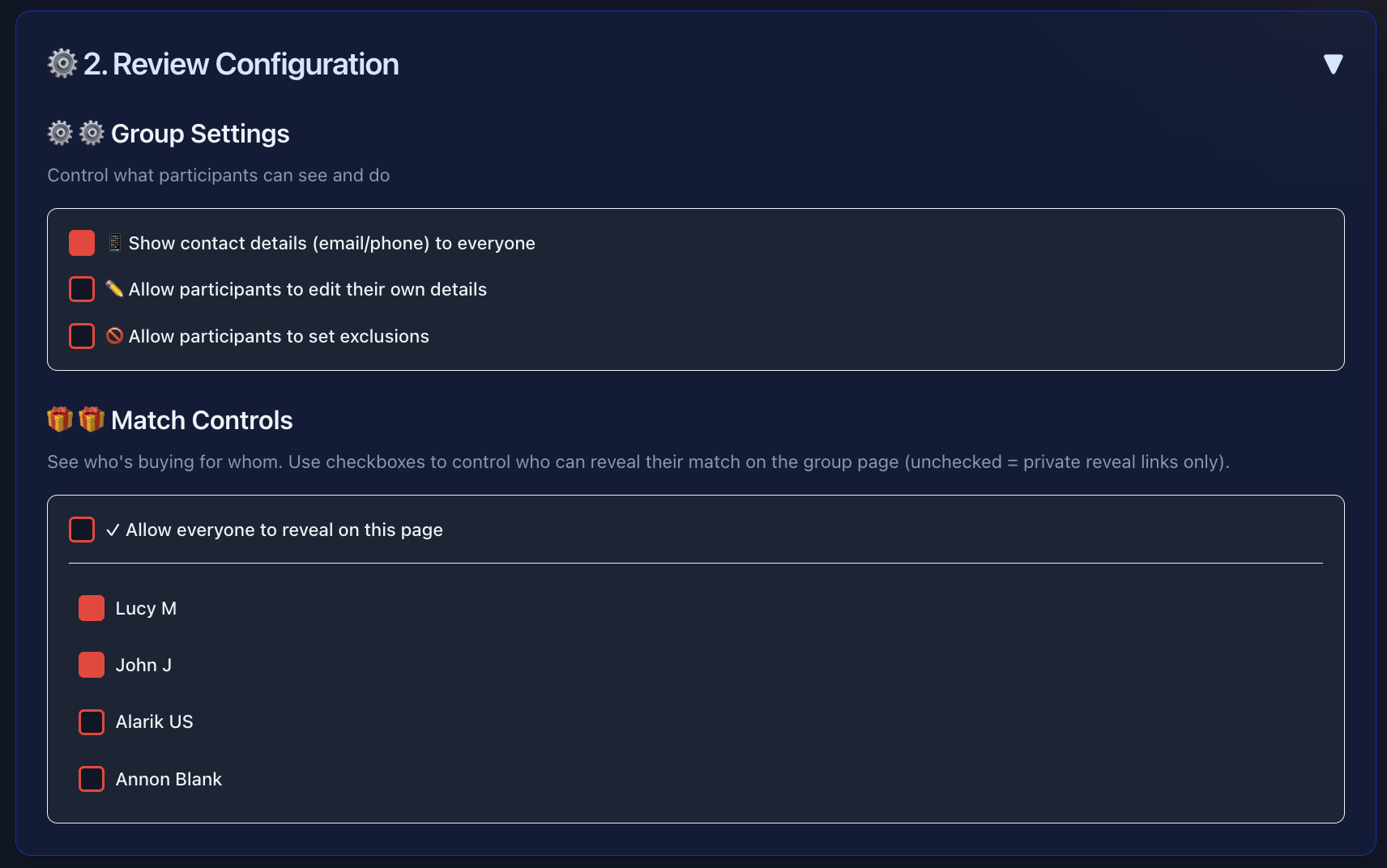Disable showing contact details to everyone

click(81, 242)
